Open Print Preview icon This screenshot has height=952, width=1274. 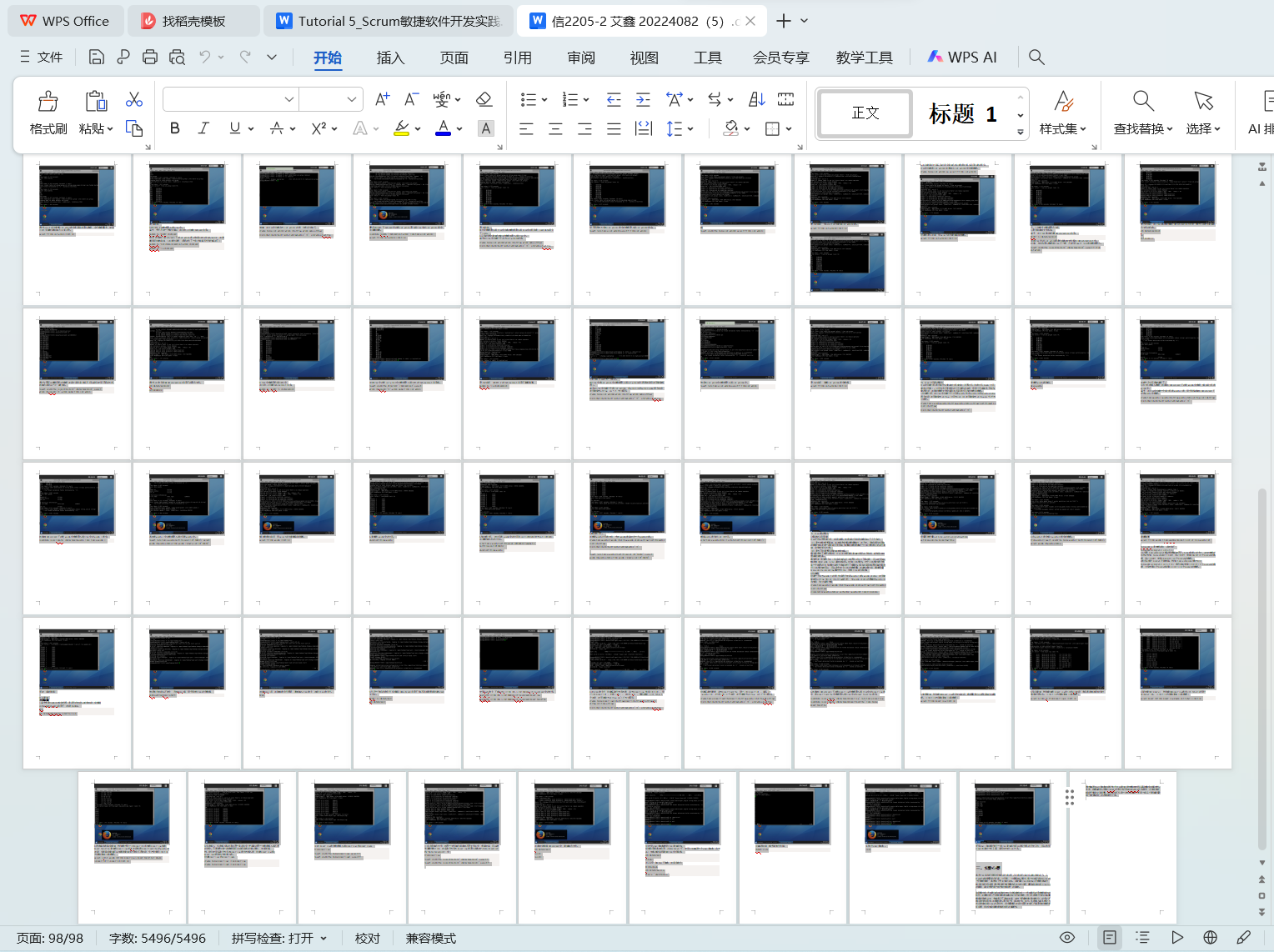[177, 57]
